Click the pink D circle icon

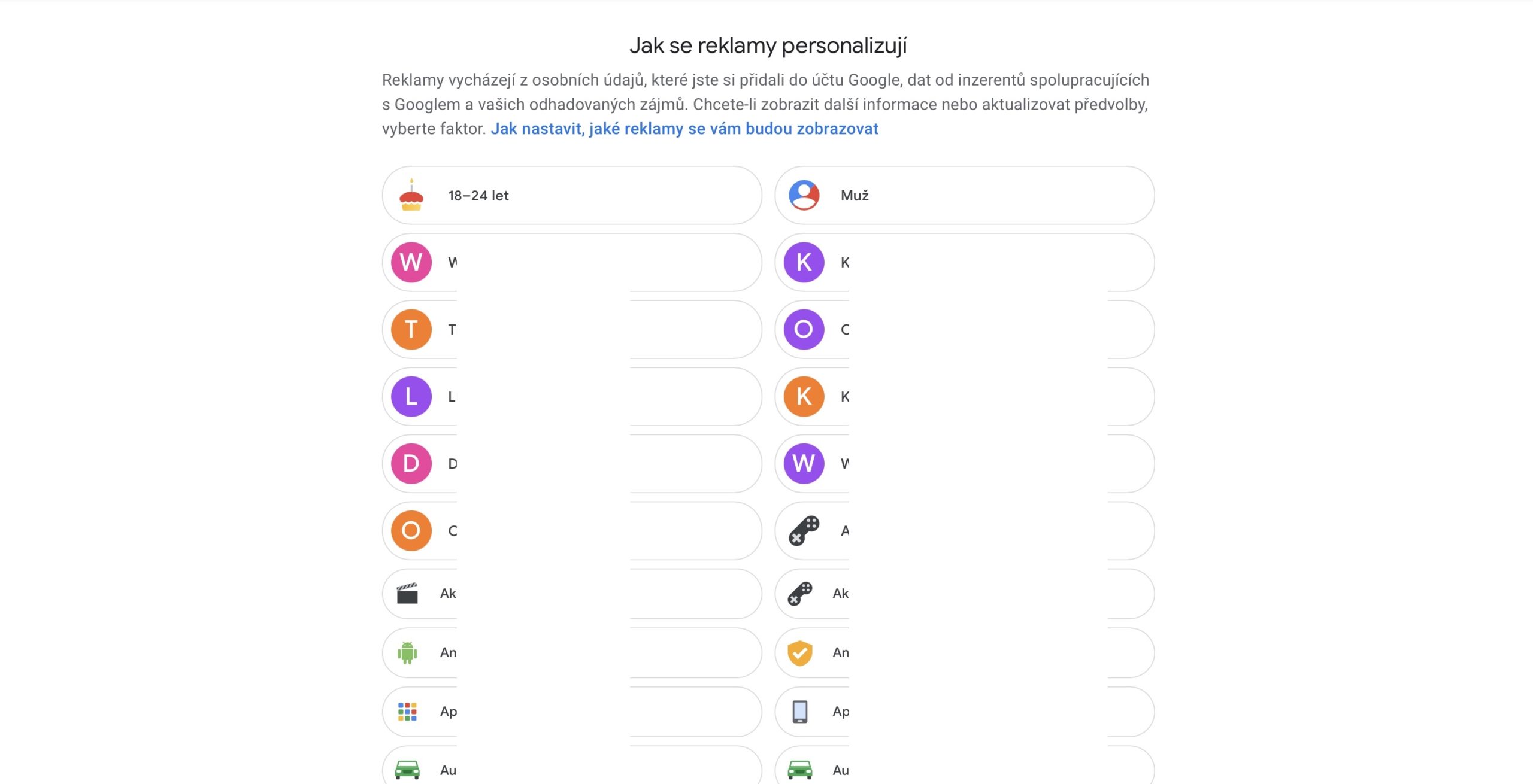pyautogui.click(x=411, y=464)
